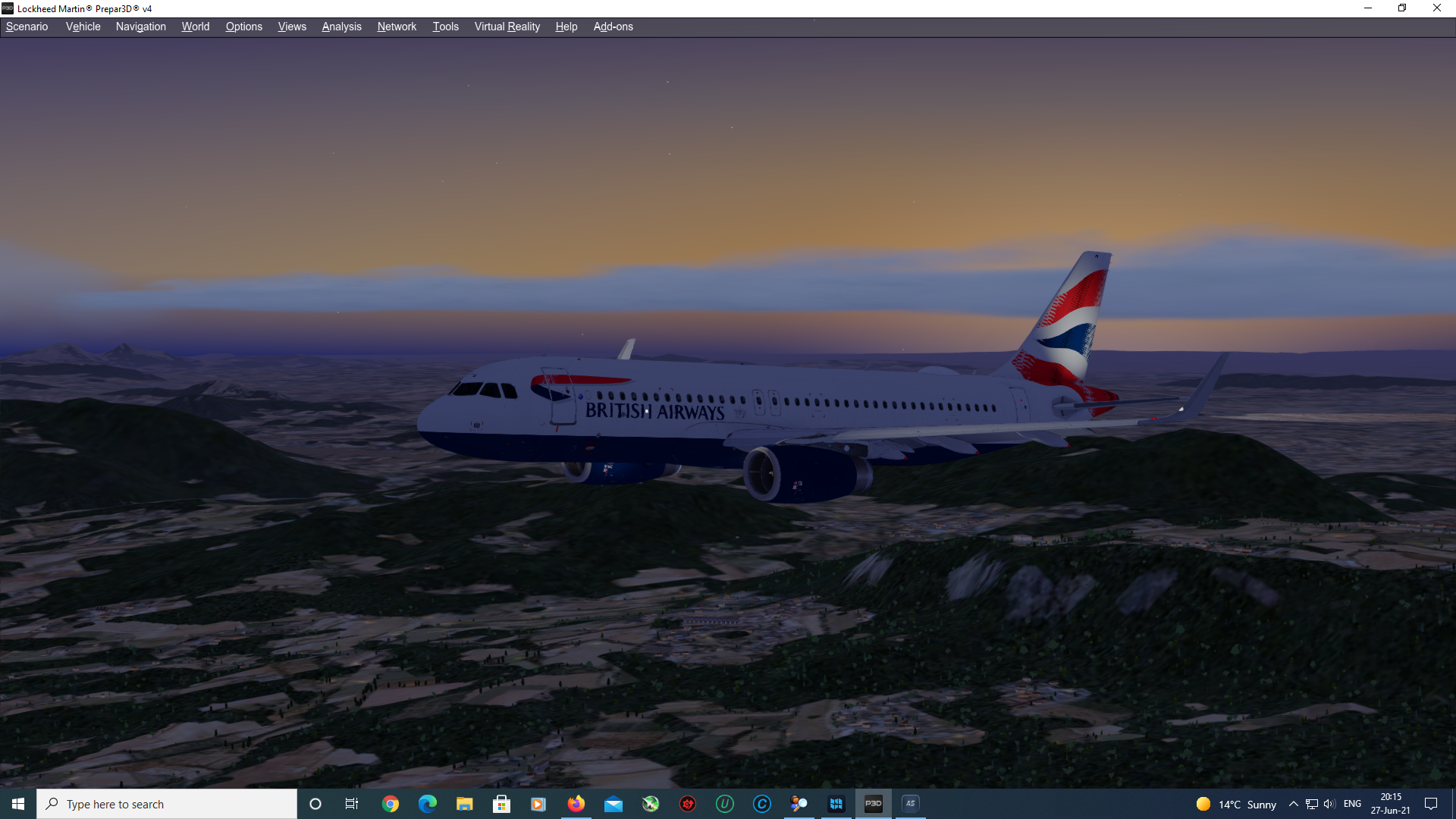Image resolution: width=1456 pixels, height=819 pixels.
Task: Click the volume speaker tray icon
Action: 1329,804
